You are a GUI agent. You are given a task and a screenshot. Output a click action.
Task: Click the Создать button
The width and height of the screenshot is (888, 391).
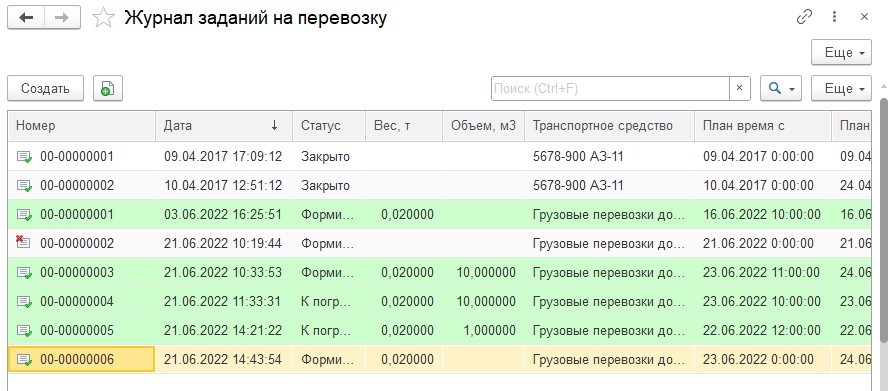(x=45, y=88)
